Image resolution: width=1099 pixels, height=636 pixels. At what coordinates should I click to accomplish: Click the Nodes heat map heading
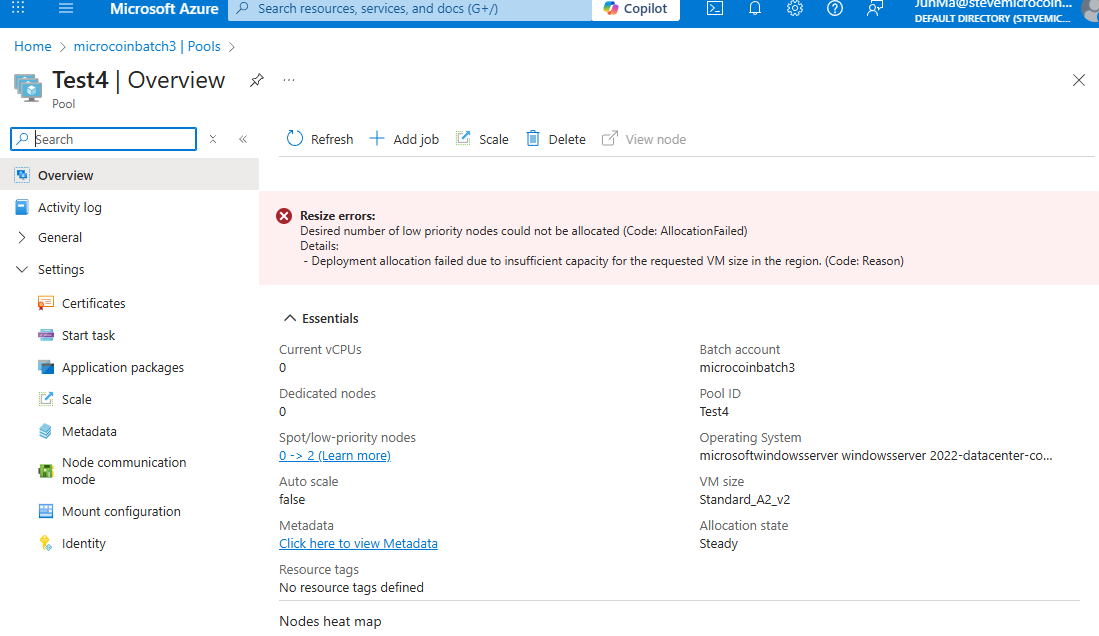tap(330, 621)
